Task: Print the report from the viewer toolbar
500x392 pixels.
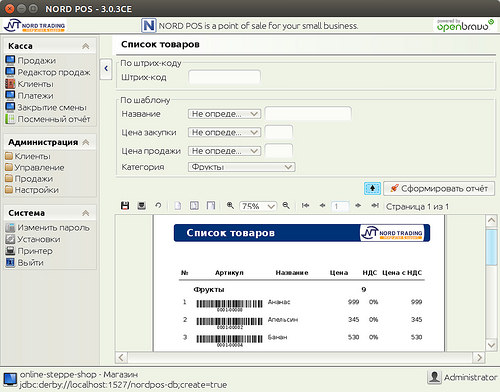Action: 142,206
